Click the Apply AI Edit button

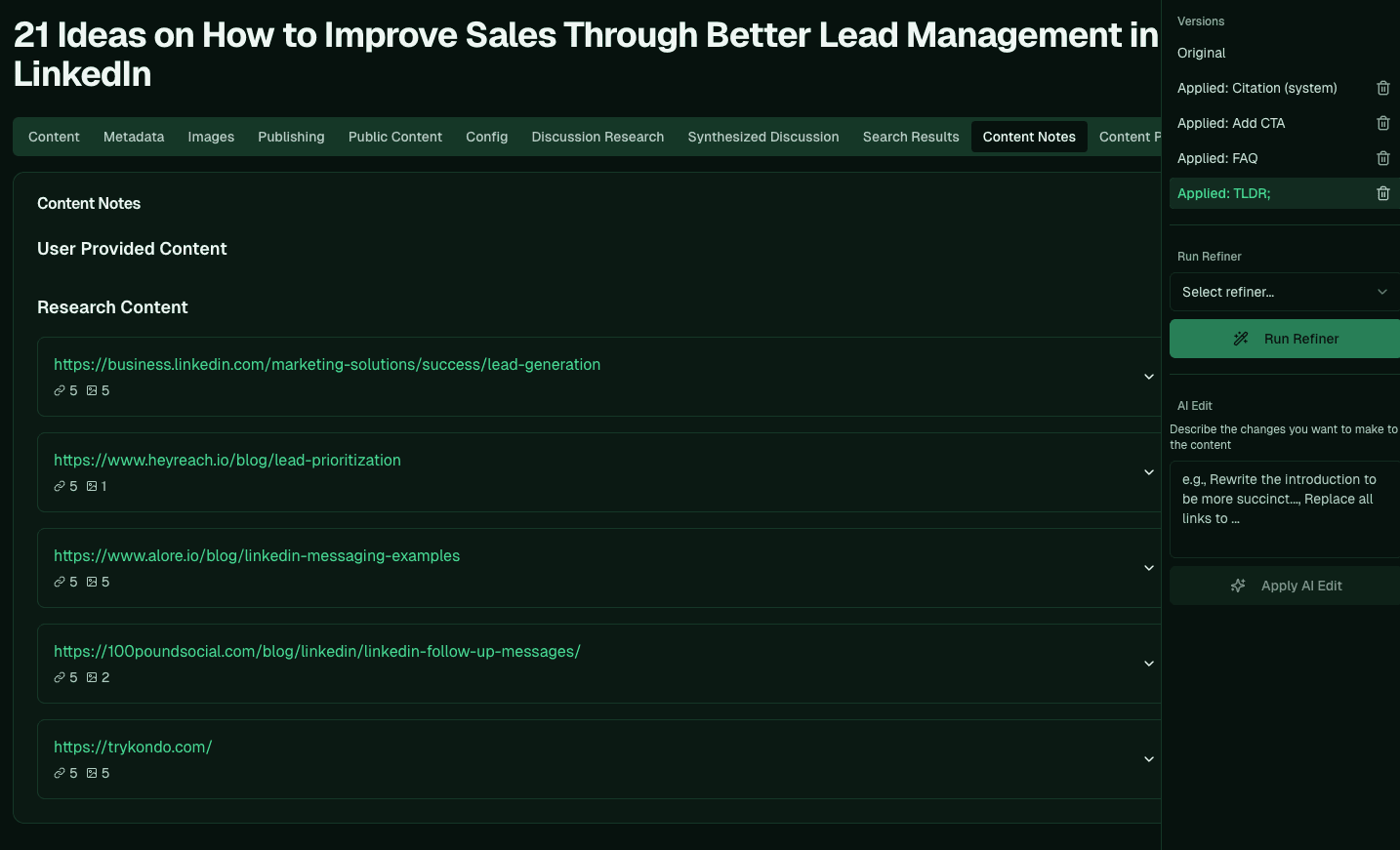tap(1285, 586)
